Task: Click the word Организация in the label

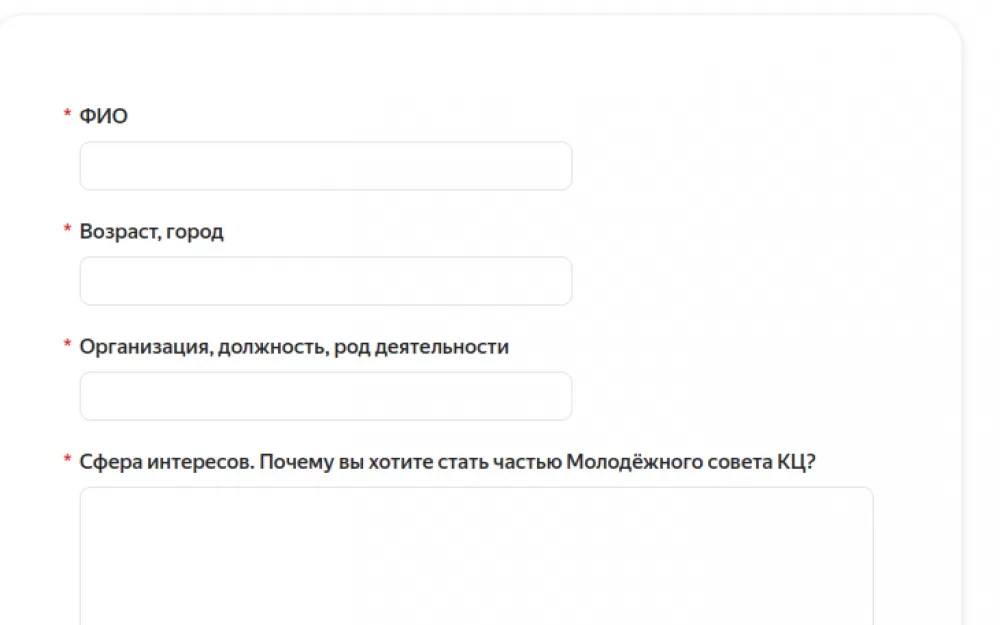Action: point(146,348)
